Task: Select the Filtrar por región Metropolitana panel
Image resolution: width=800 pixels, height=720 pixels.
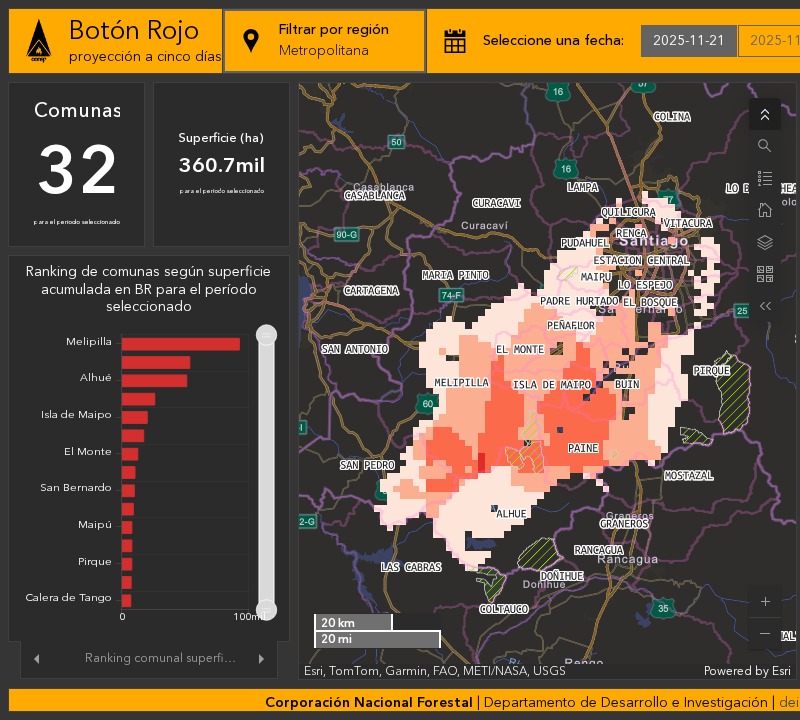Action: (x=324, y=40)
